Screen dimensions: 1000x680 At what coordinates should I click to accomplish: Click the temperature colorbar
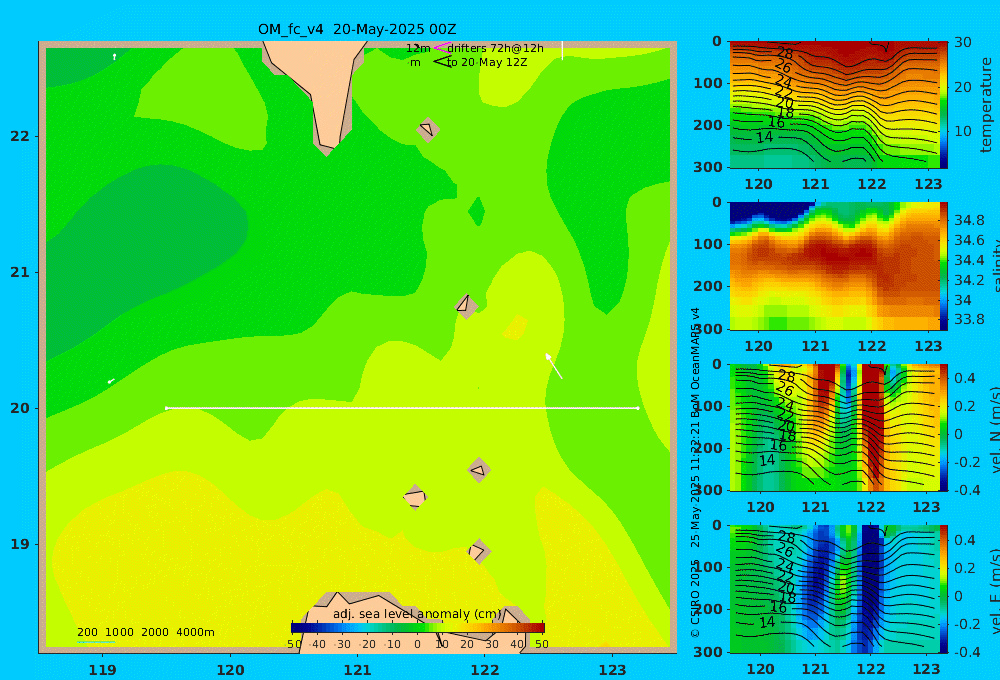(x=943, y=105)
